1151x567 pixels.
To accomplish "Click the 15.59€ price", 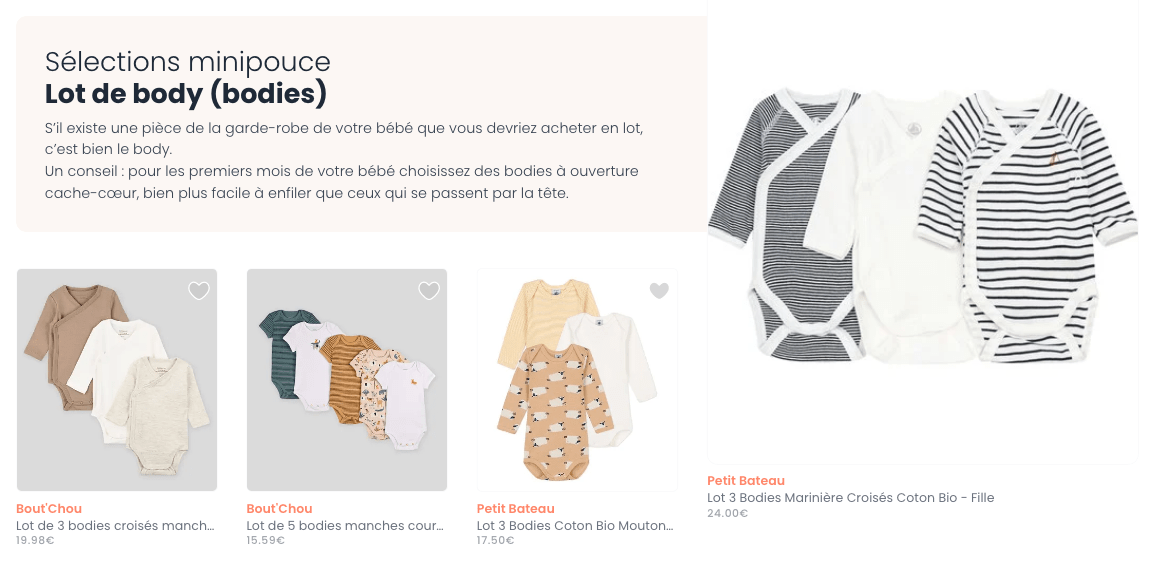I will coord(266,541).
